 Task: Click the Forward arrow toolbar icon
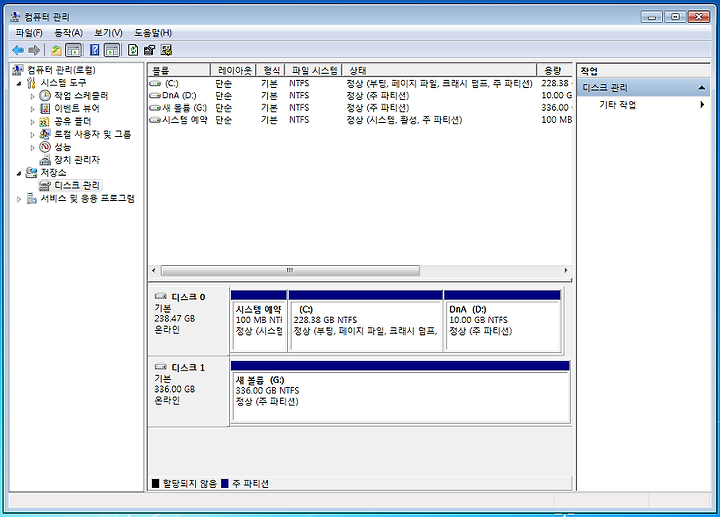click(34, 50)
